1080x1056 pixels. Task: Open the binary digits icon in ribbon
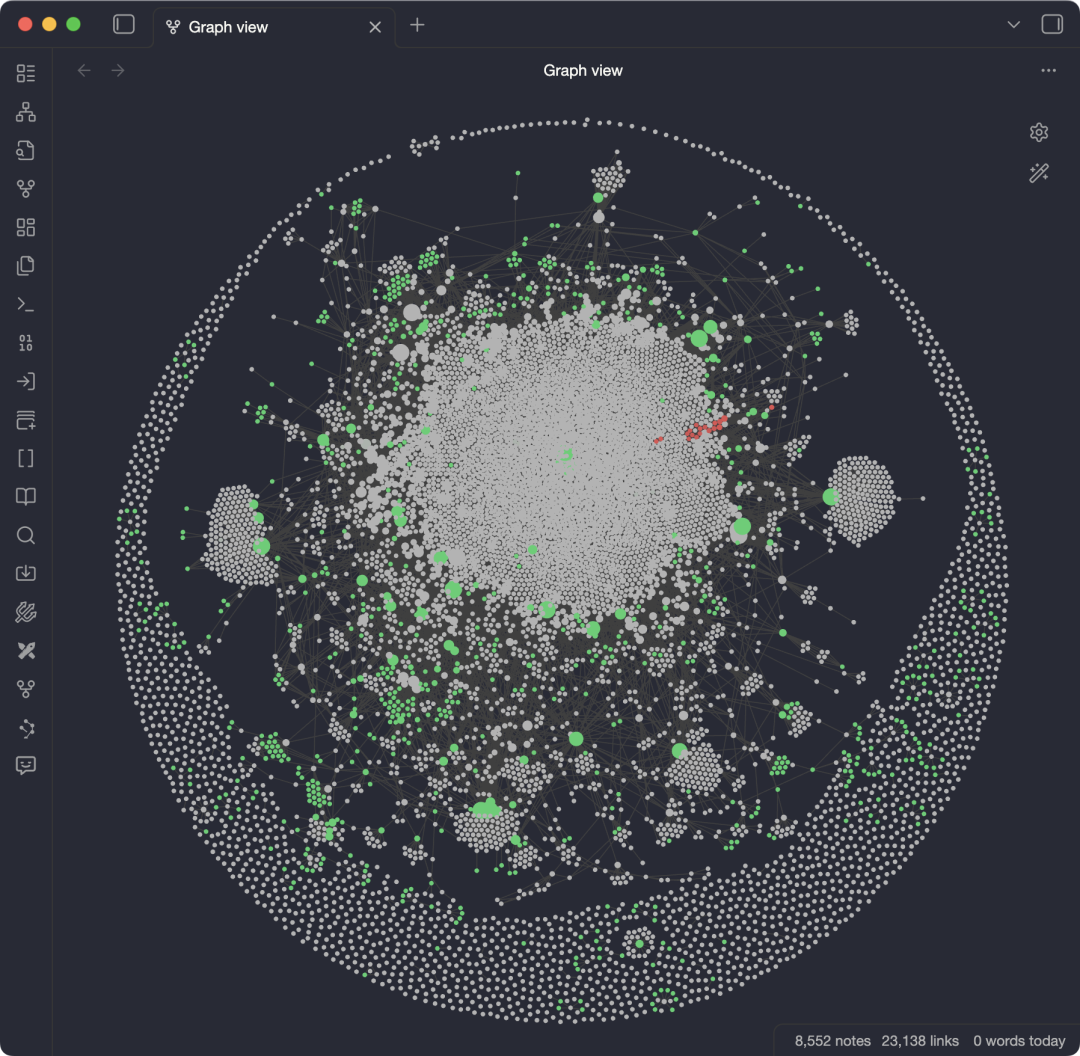click(x=25, y=343)
